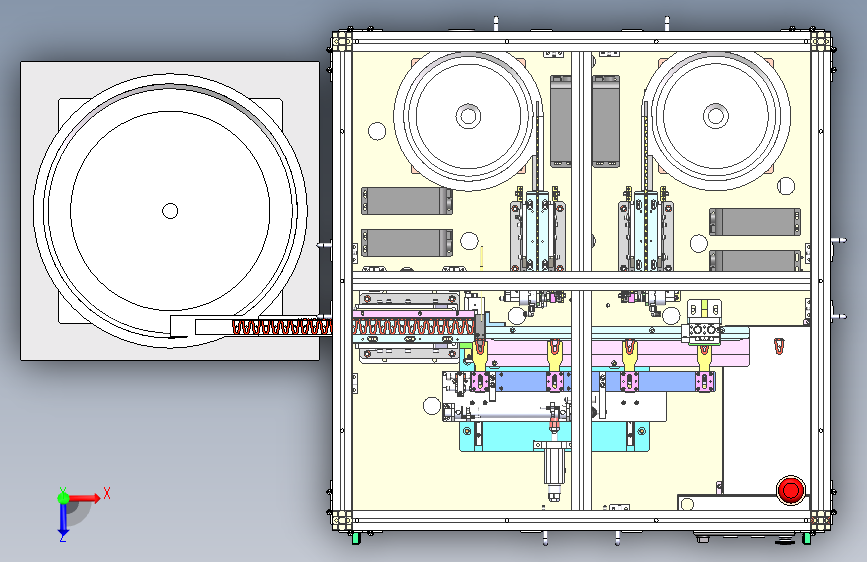Click the orange spring track outside the machine frame
This screenshot has height=562, width=867.
[x=282, y=326]
